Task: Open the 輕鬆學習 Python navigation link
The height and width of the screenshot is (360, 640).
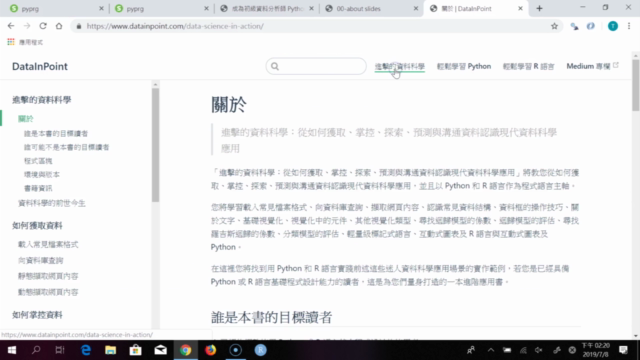Action: (464, 66)
